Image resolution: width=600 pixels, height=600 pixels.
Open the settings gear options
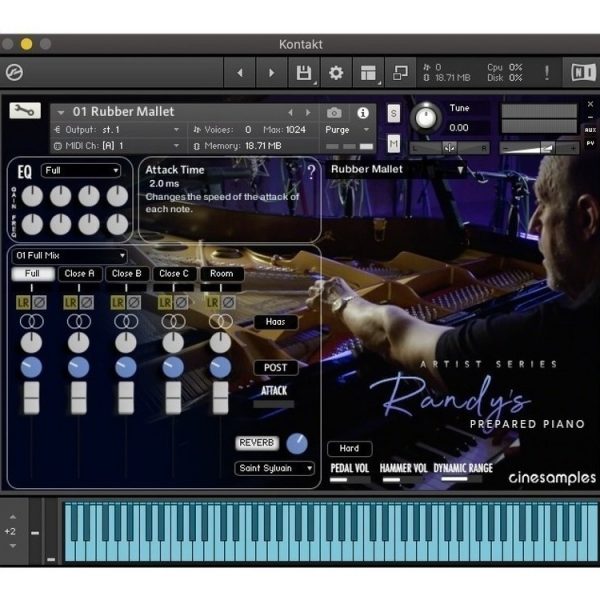click(336, 73)
